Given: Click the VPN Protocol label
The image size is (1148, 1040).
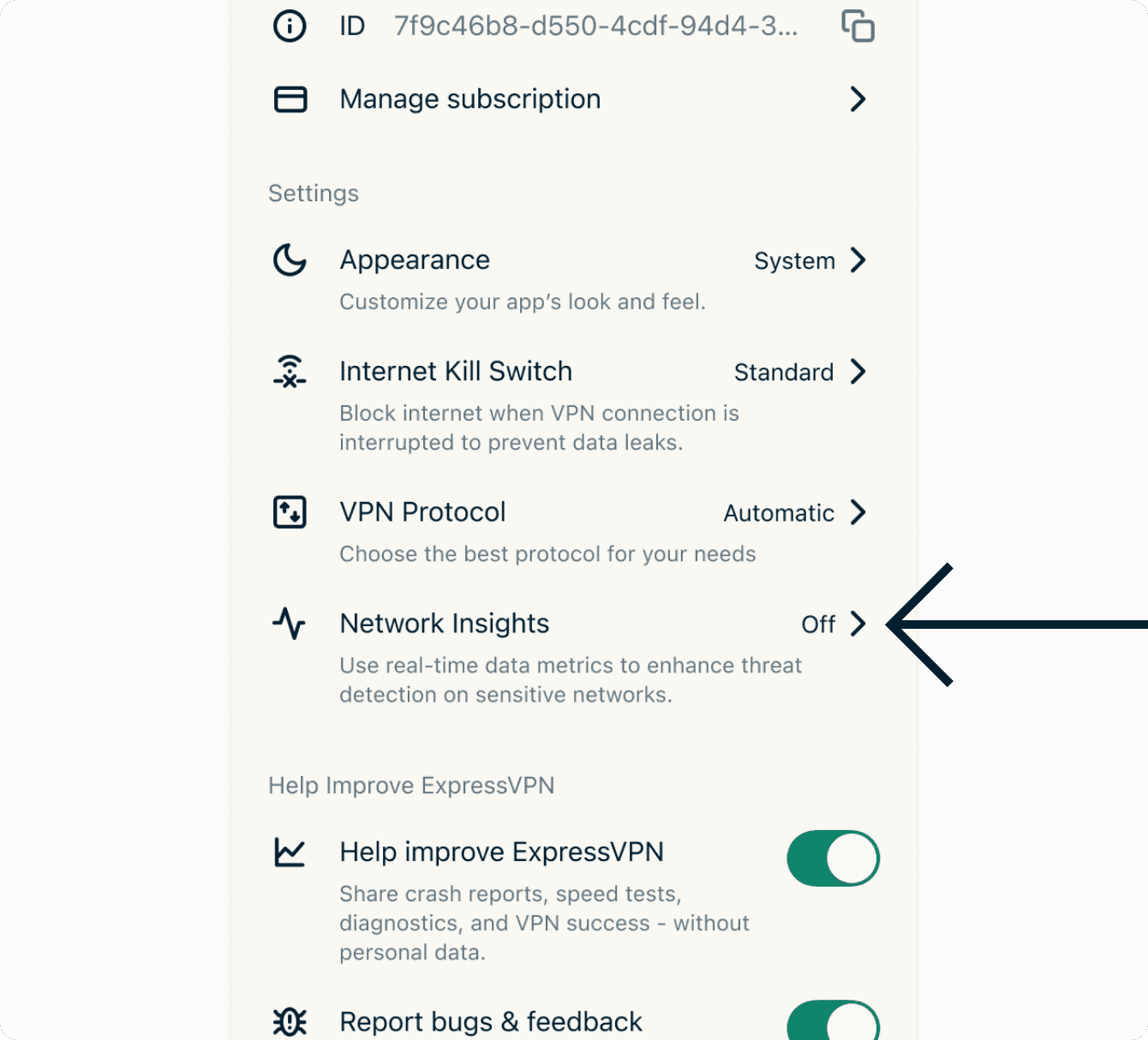Looking at the screenshot, I should [x=422, y=512].
